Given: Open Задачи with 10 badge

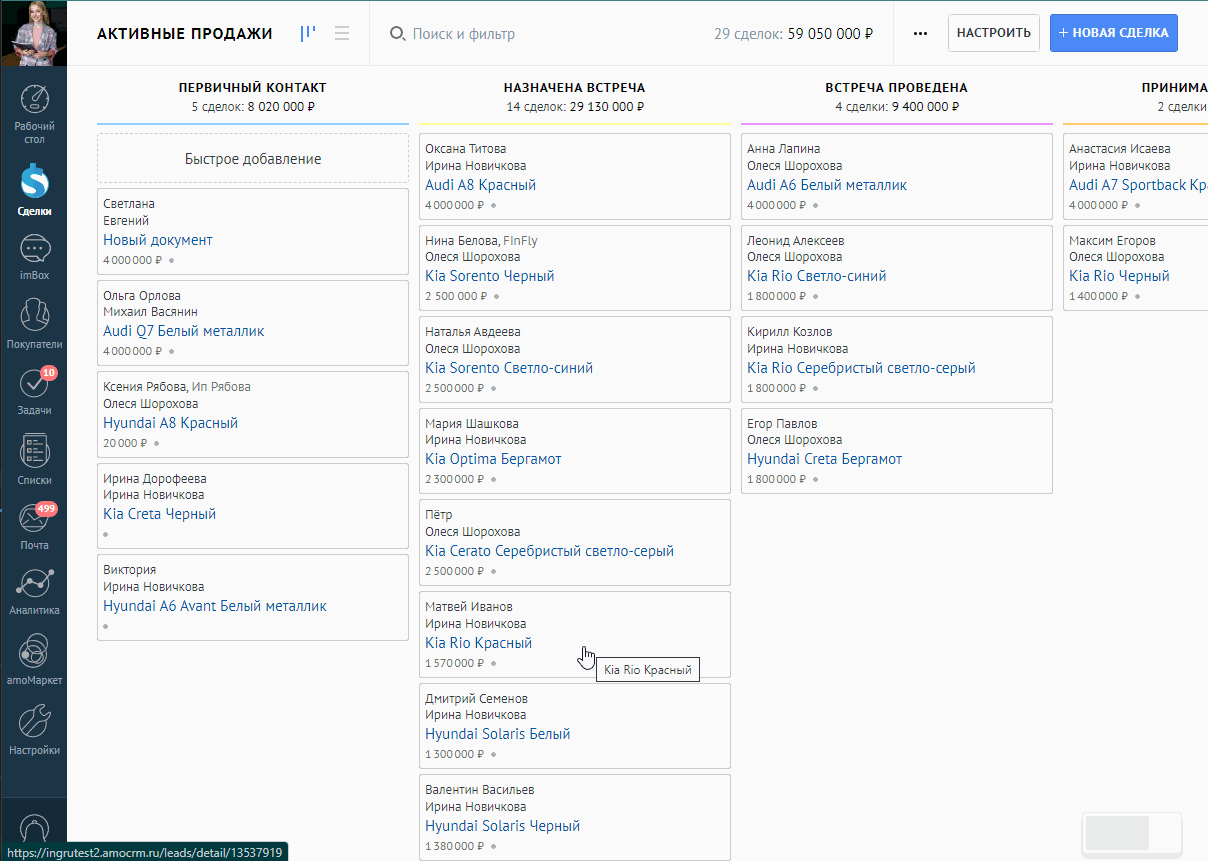Looking at the screenshot, I should tap(35, 391).
